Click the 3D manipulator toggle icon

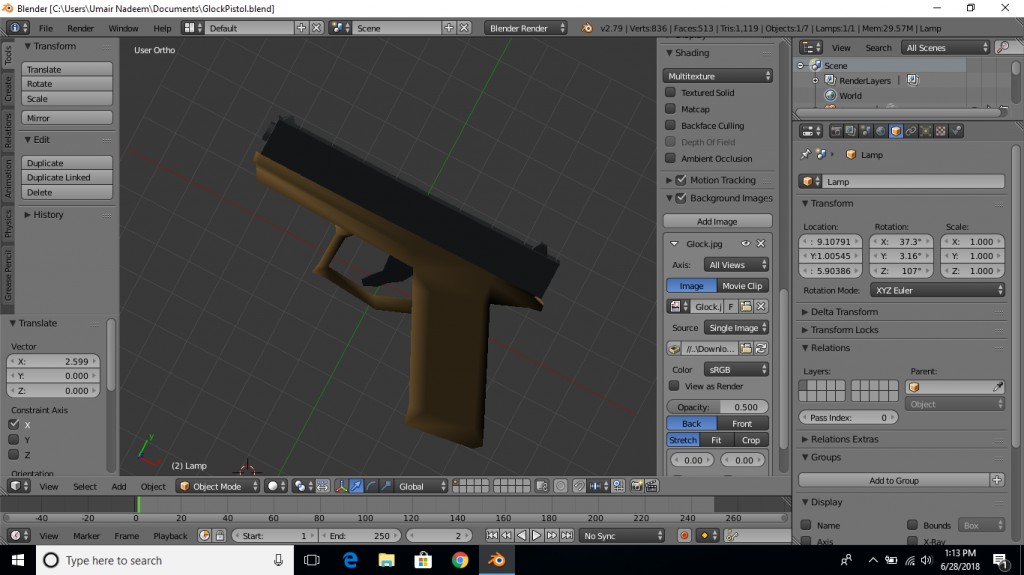click(x=341, y=486)
